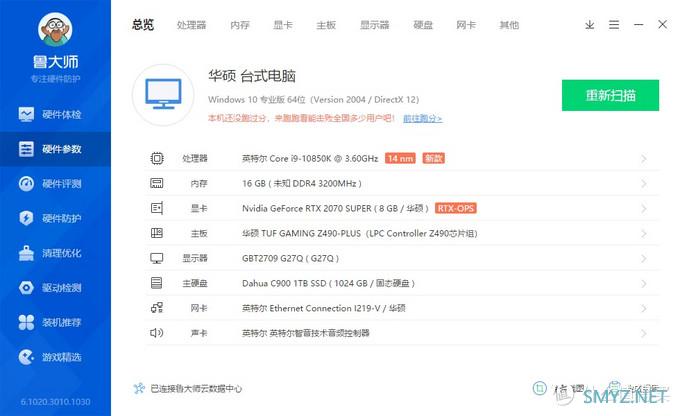The height and width of the screenshot is (416, 680).
Task: Click the Windows 10 专业版 64位 version text
Action: pyautogui.click(x=314, y=100)
